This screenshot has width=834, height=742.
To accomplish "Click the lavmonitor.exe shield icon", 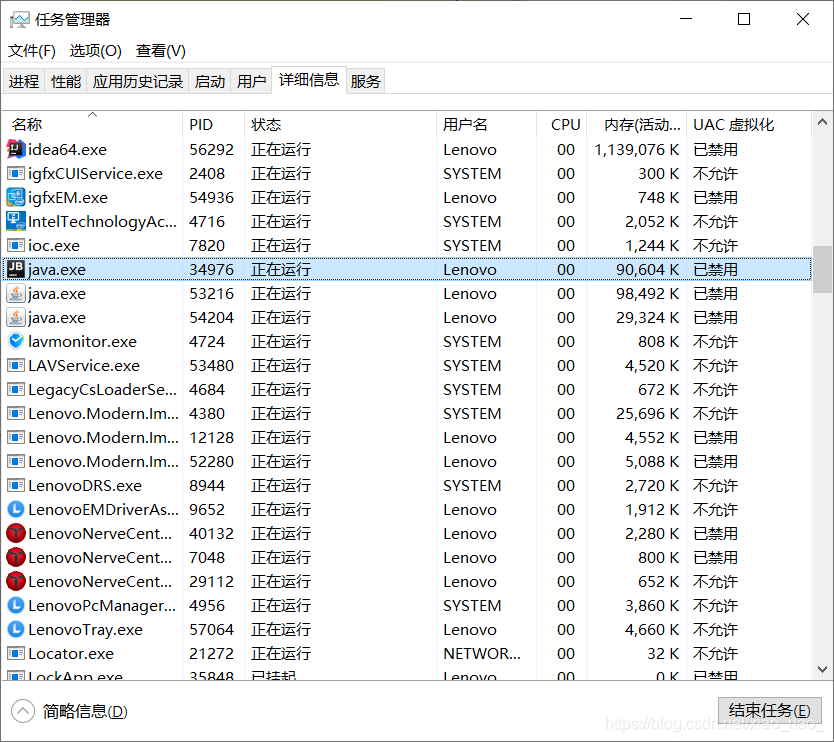I will (16, 341).
